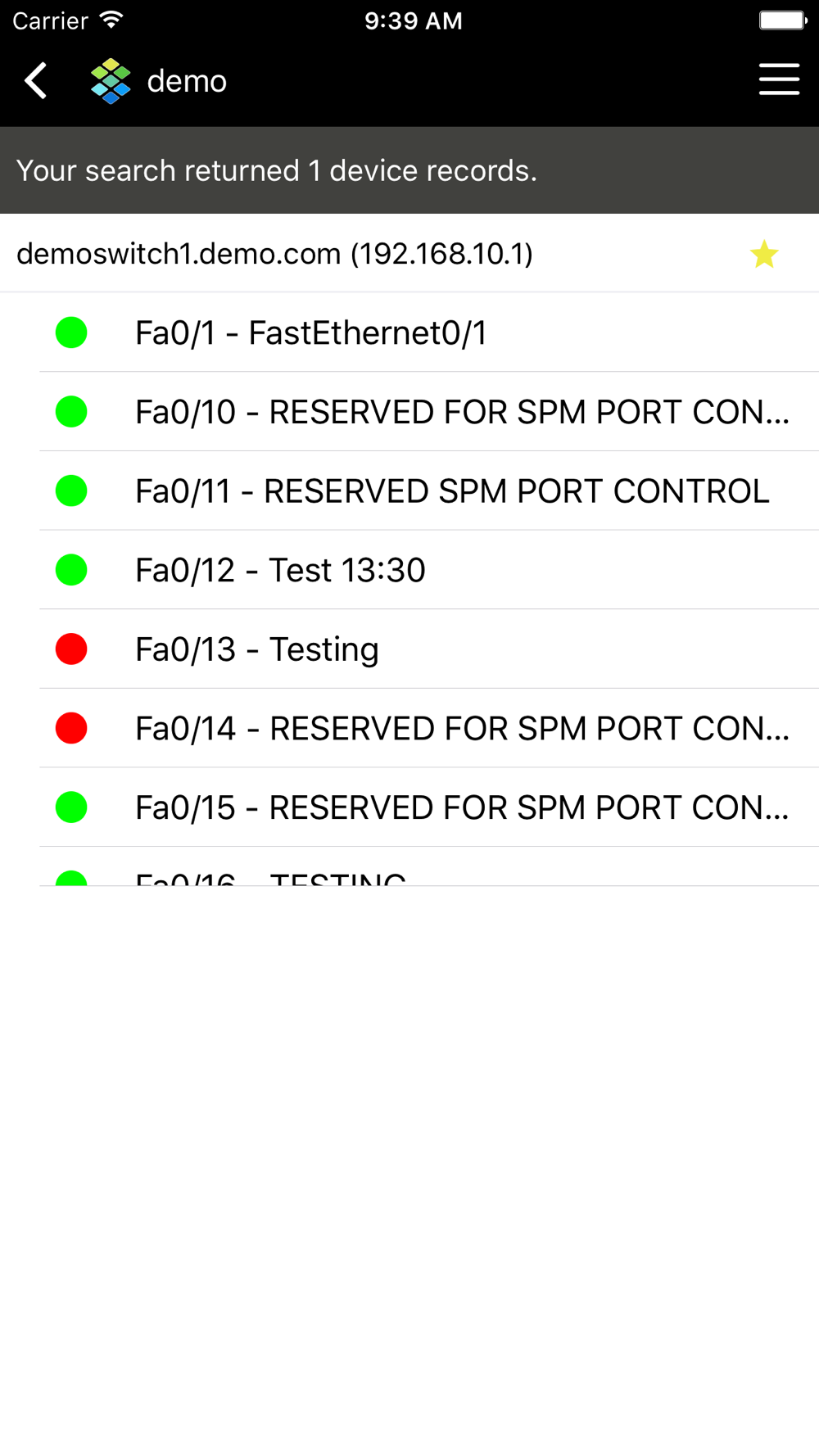The image size is (819, 1456).
Task: Open the hamburger menu
Action: tap(779, 80)
